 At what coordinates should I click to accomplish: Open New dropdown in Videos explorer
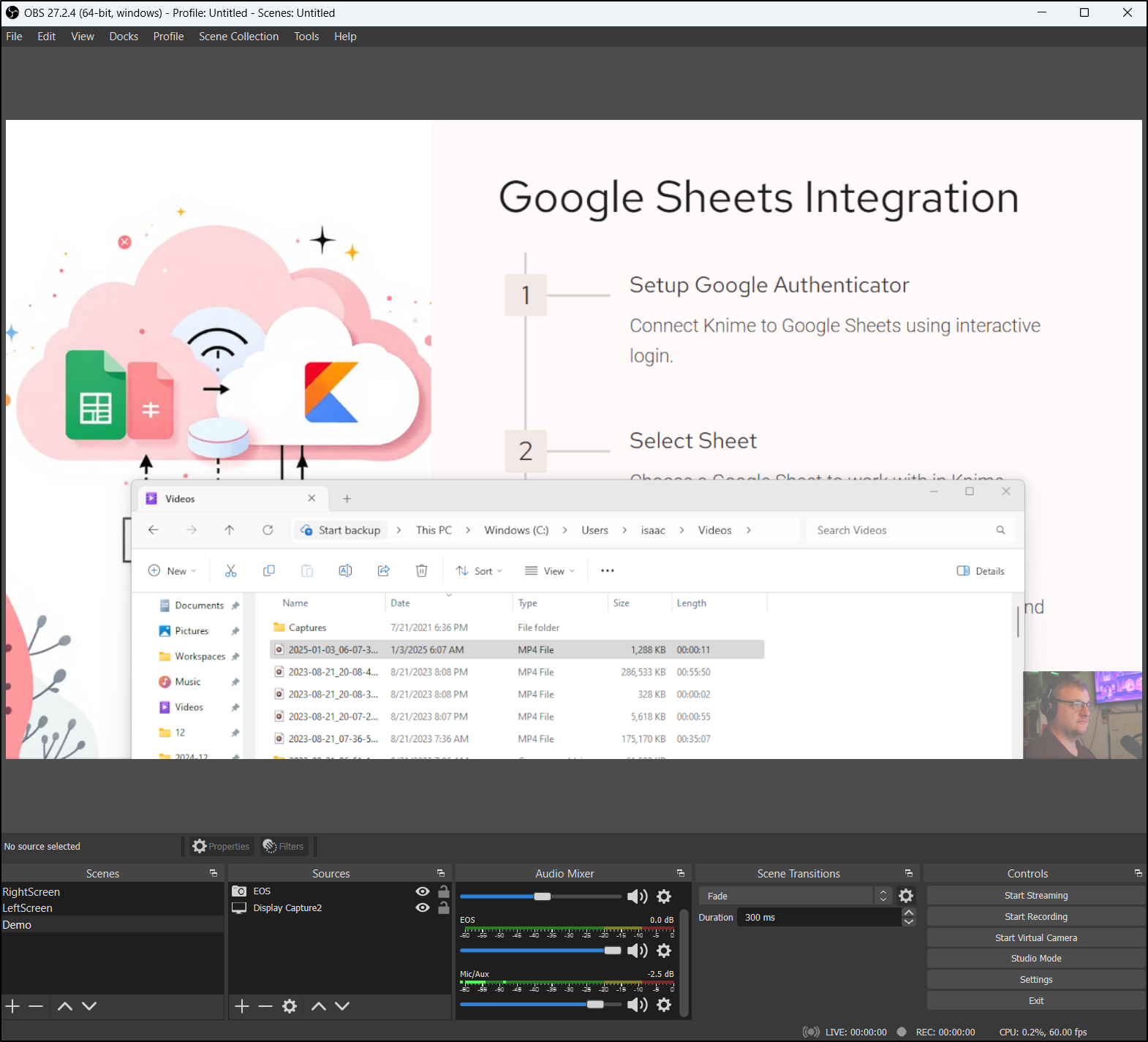click(x=173, y=571)
